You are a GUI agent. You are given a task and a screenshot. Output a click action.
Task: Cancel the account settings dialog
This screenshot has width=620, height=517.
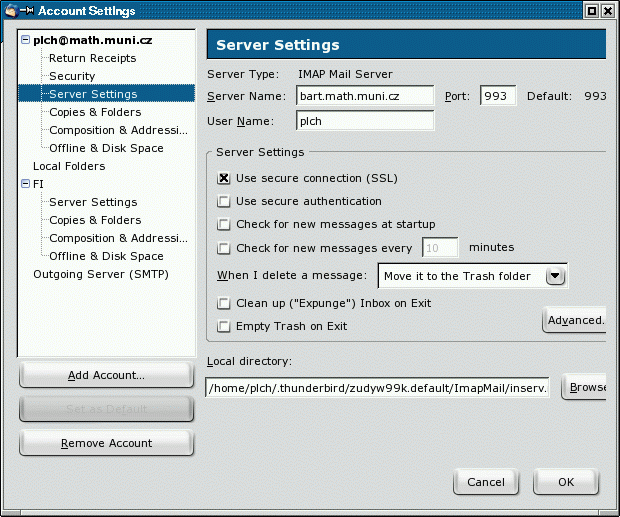[x=486, y=482]
